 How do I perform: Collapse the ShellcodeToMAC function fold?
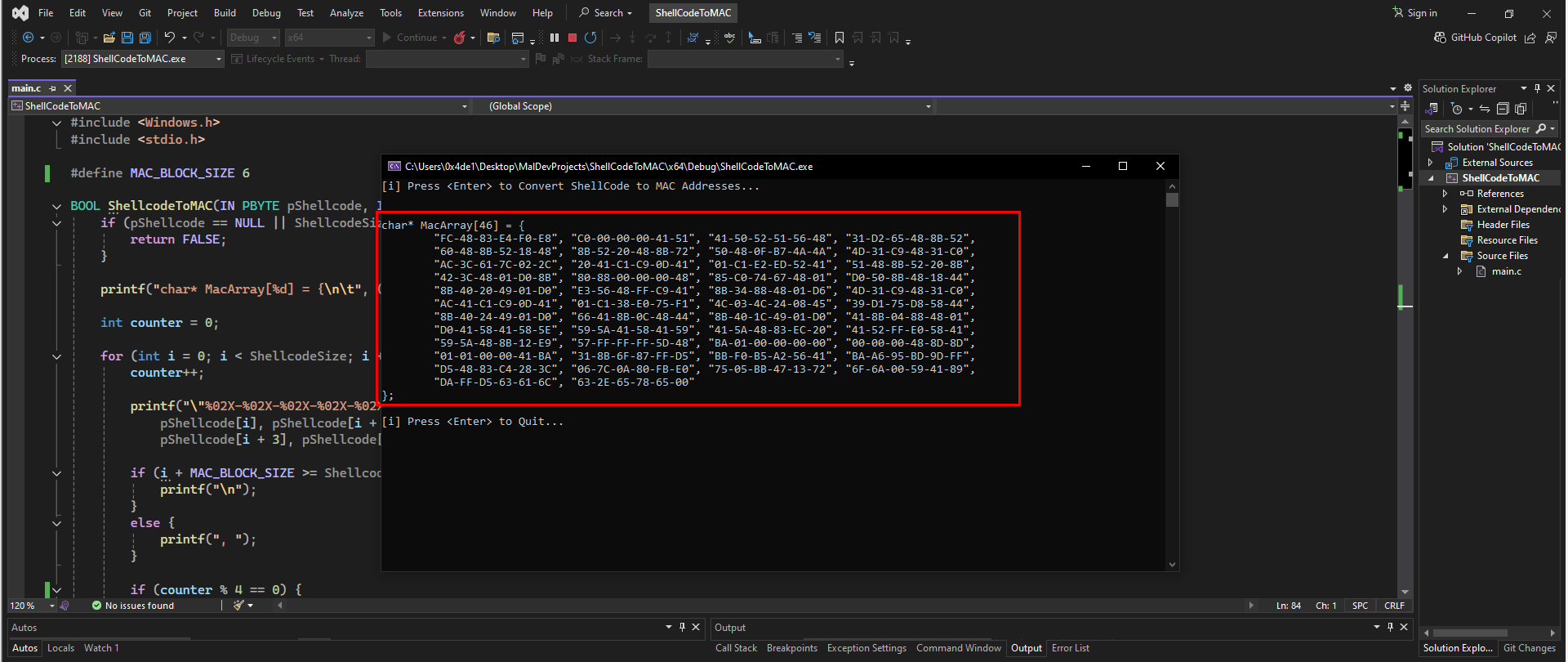[x=56, y=206]
